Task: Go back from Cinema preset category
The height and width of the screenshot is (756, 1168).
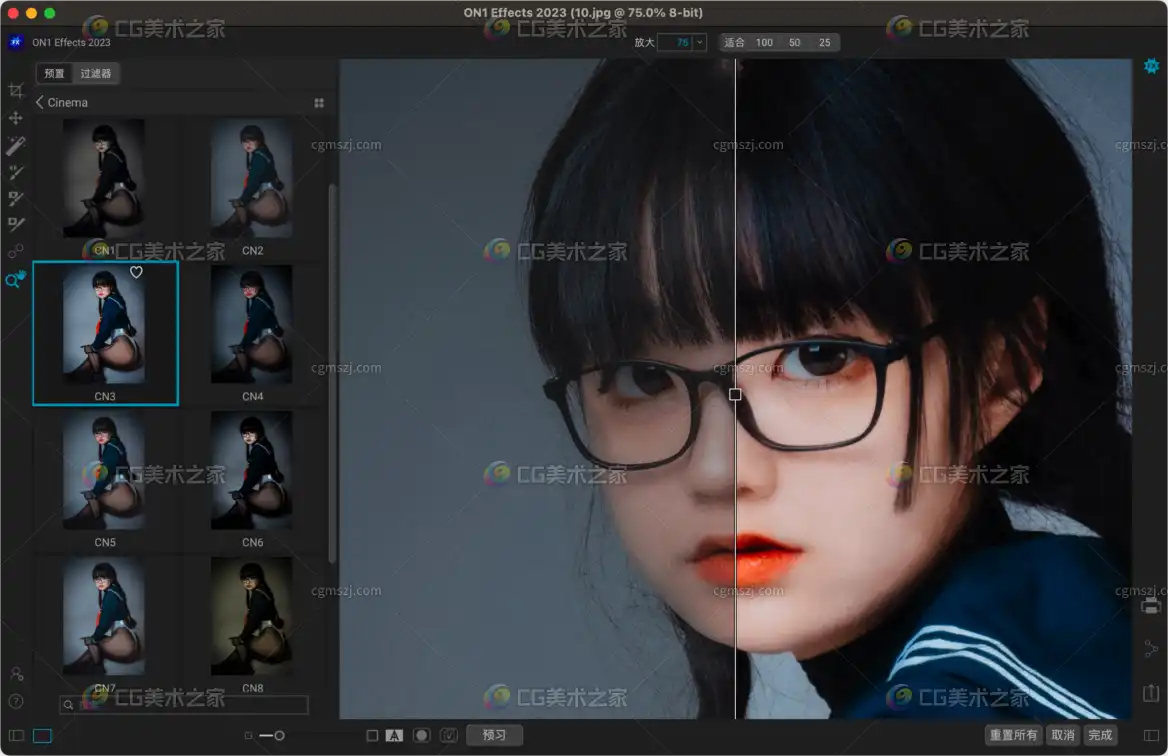Action: coord(40,102)
